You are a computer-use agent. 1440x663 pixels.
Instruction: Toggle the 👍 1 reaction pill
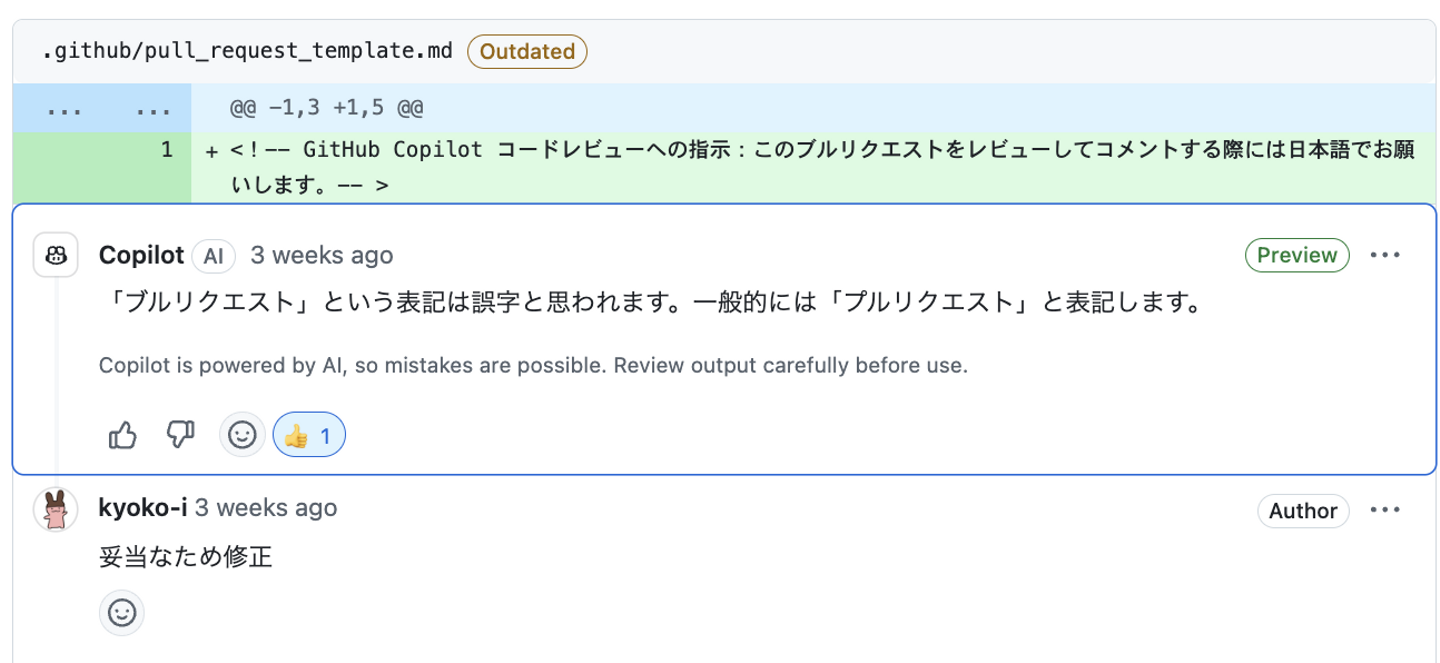point(309,435)
